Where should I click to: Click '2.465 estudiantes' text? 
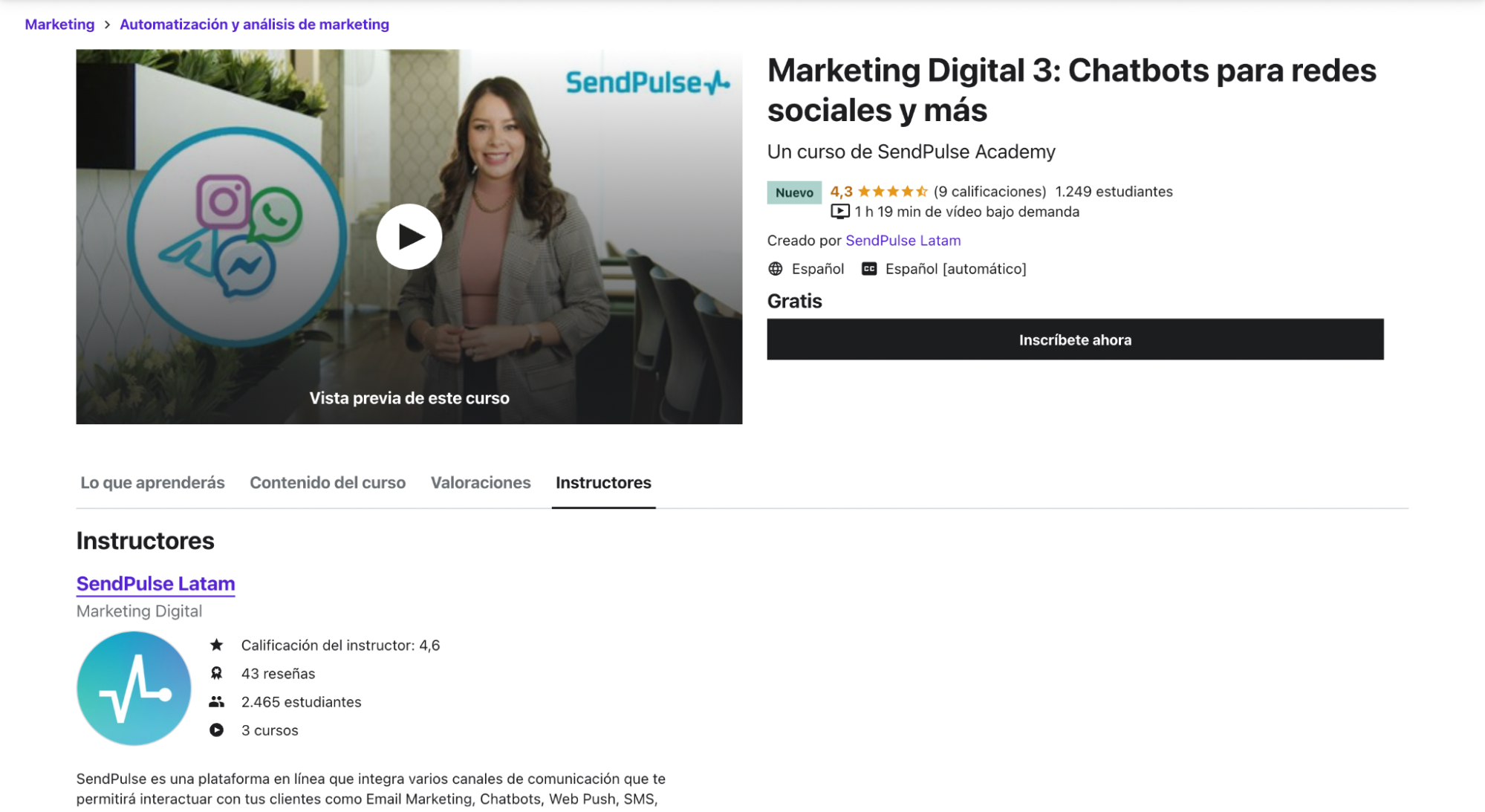coord(301,701)
